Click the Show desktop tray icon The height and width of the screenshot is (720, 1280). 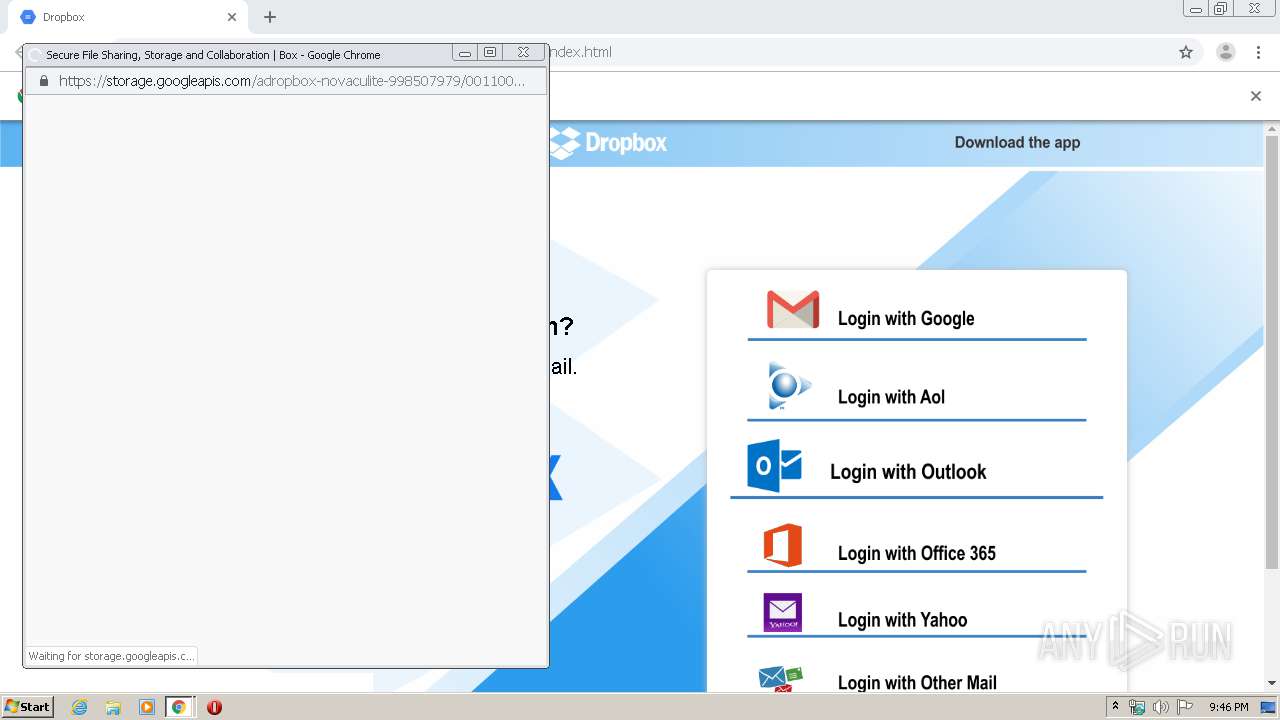[x=1269, y=707]
